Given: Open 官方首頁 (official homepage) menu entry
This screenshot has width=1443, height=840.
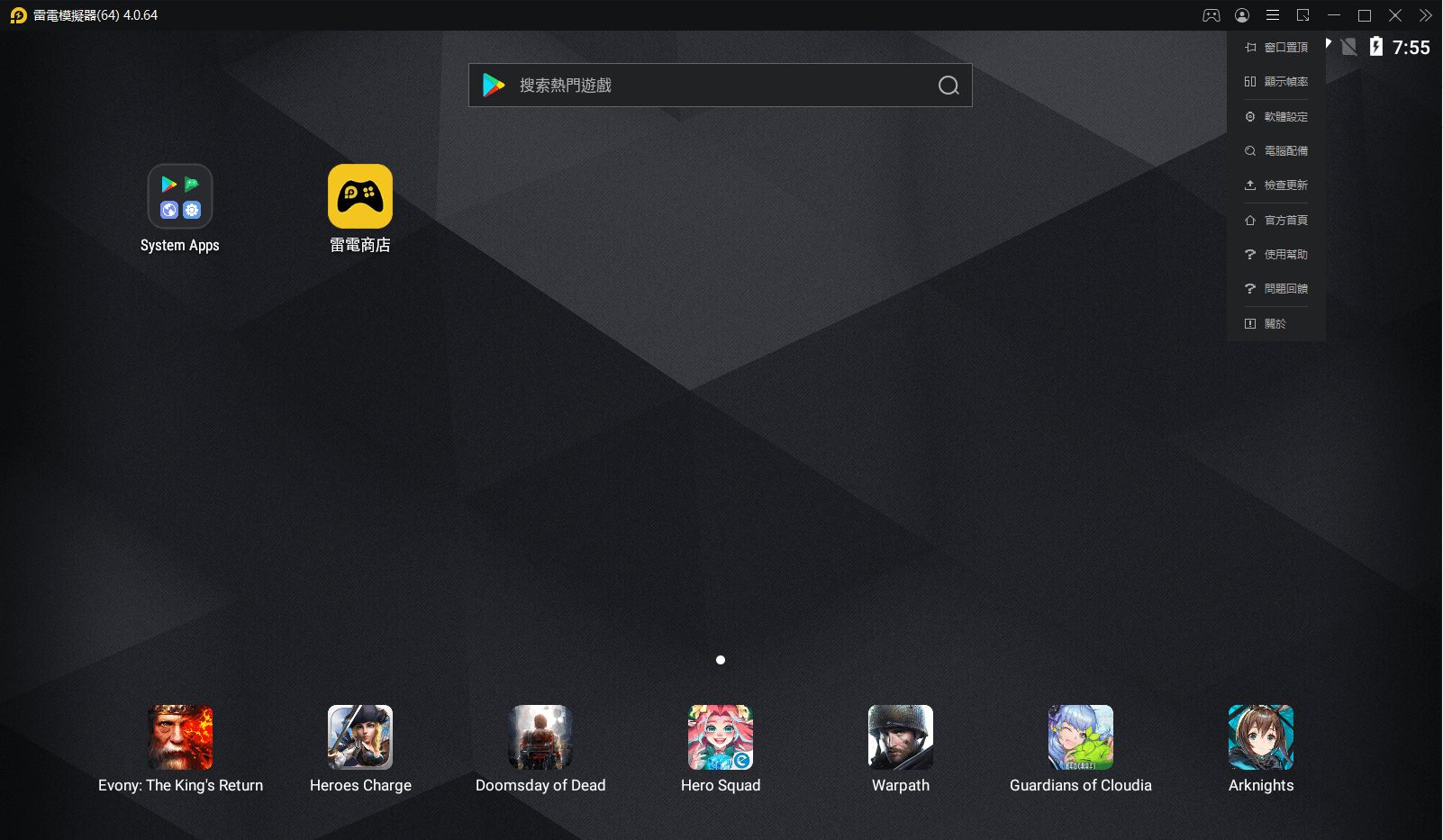Looking at the screenshot, I should pyautogui.click(x=1276, y=221).
